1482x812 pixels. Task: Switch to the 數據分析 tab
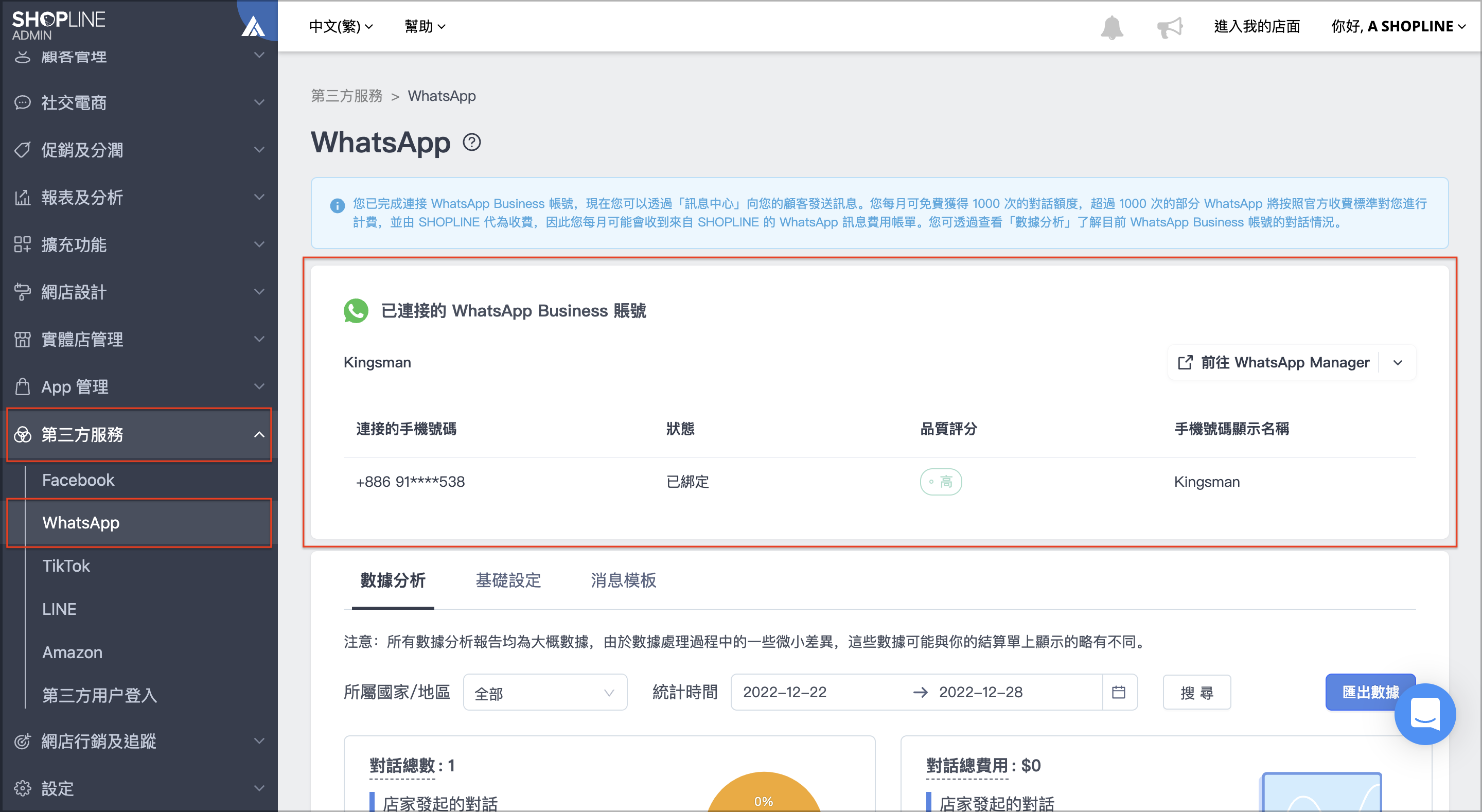pyautogui.click(x=393, y=580)
